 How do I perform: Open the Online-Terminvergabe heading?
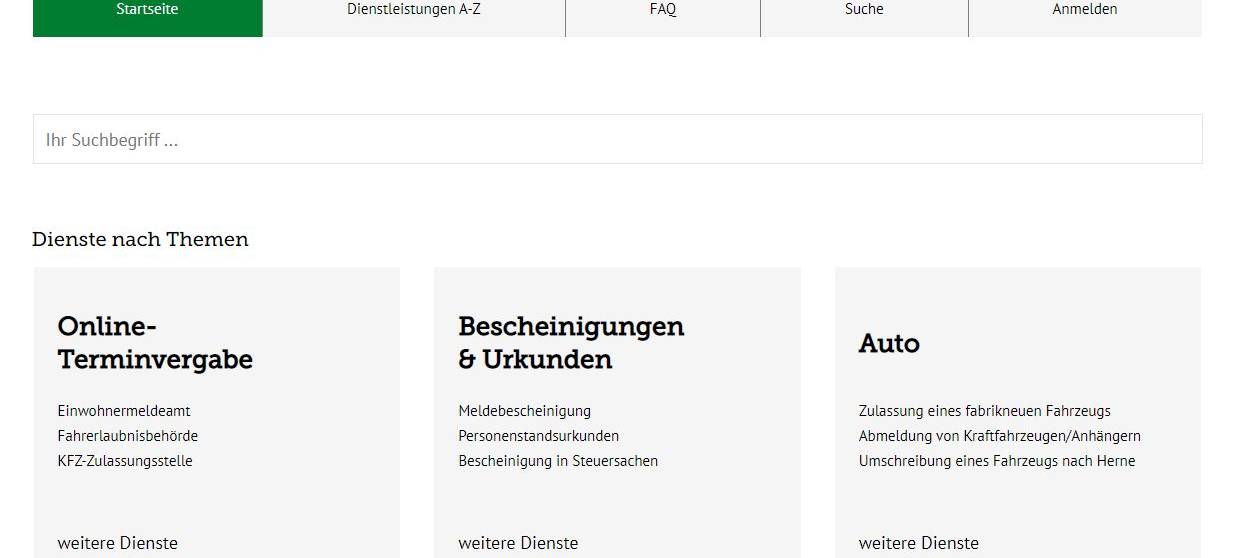[x=155, y=343]
